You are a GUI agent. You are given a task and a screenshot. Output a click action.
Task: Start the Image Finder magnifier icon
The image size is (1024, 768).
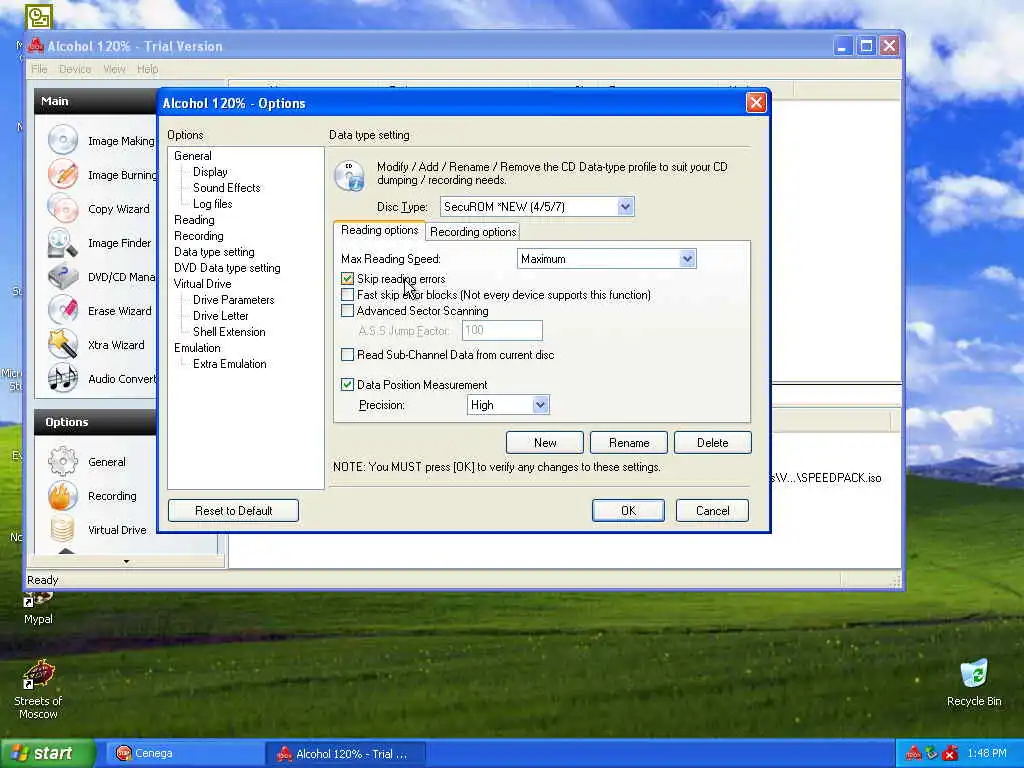pyautogui.click(x=63, y=242)
